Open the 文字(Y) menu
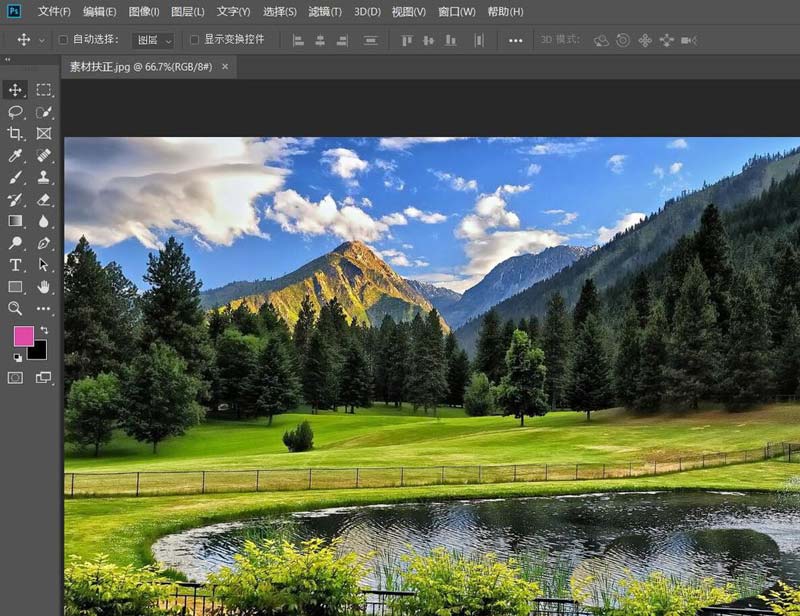This screenshot has height=616, width=800. [x=233, y=11]
